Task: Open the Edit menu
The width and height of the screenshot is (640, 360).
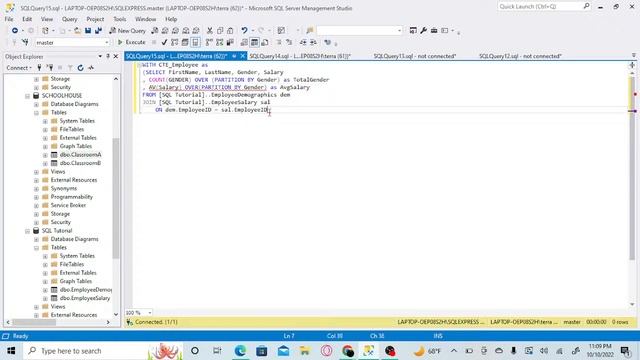Action: (27, 19)
